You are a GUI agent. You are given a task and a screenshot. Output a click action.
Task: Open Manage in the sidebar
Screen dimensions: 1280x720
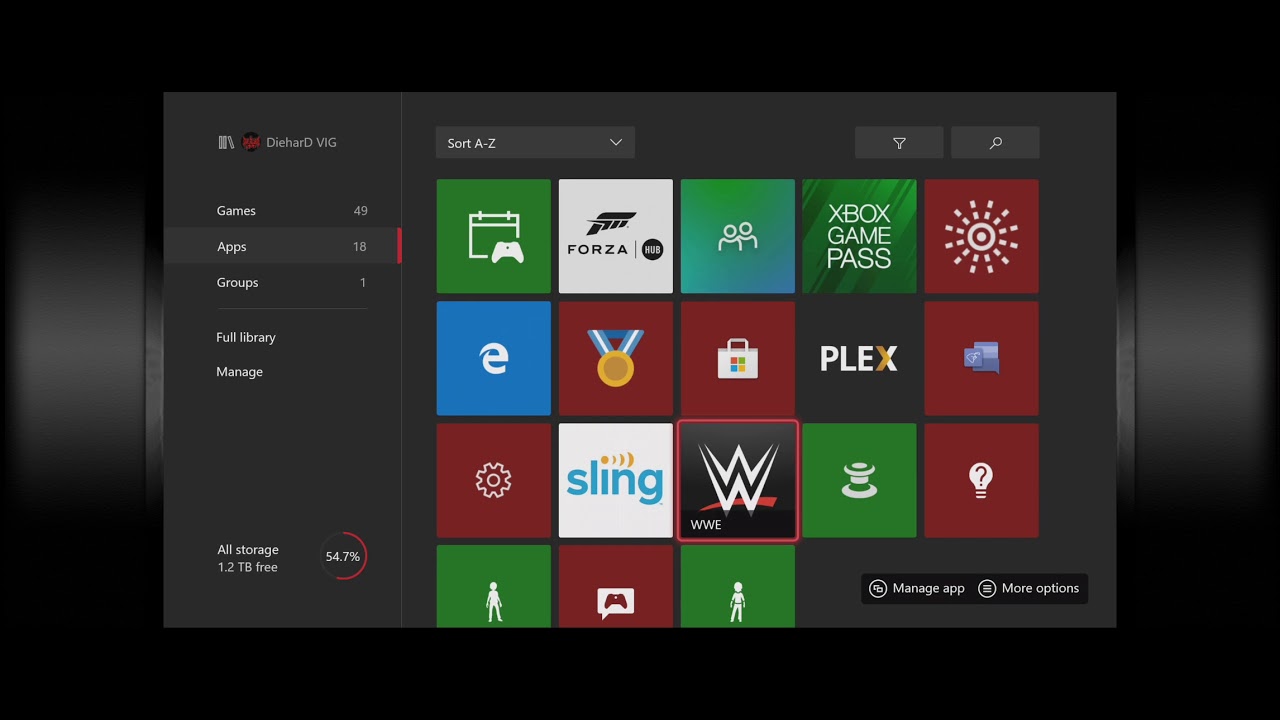240,372
